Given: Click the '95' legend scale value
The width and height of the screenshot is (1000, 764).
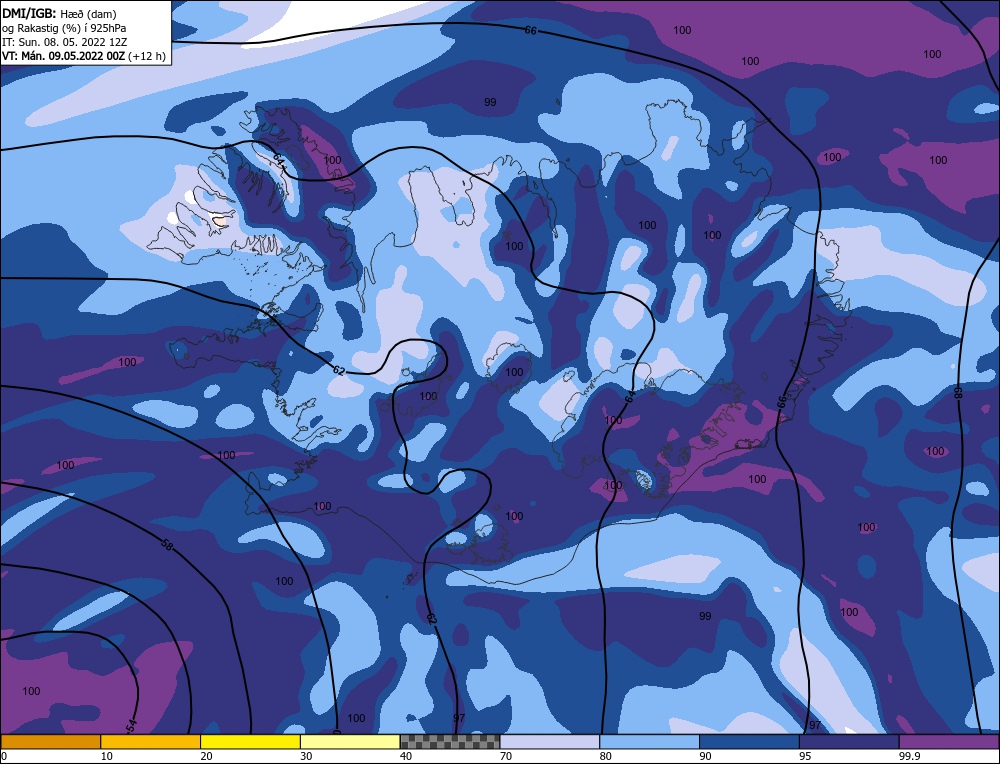Looking at the screenshot, I should coord(805,756).
